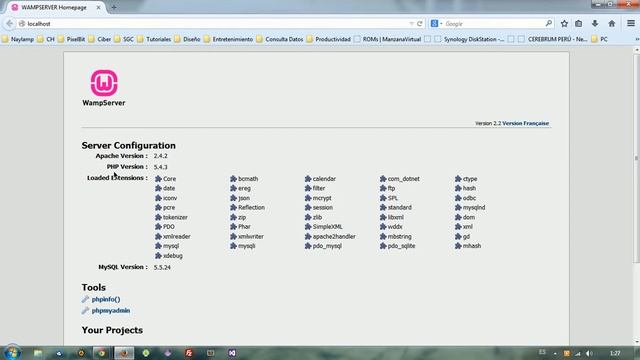Bookmark this page with the star icon
The image size is (640, 360).
(x=564, y=24)
